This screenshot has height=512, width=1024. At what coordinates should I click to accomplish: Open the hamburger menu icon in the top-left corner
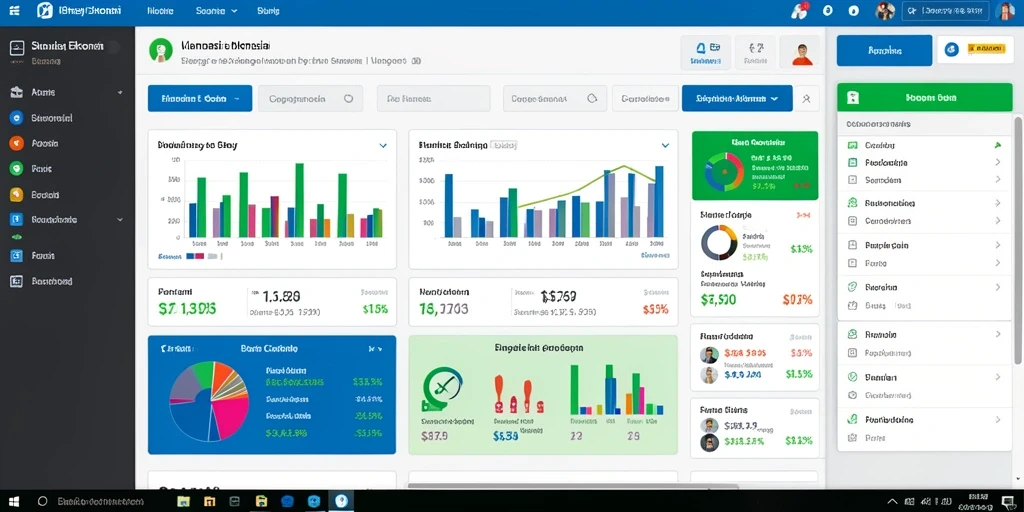click(x=15, y=10)
